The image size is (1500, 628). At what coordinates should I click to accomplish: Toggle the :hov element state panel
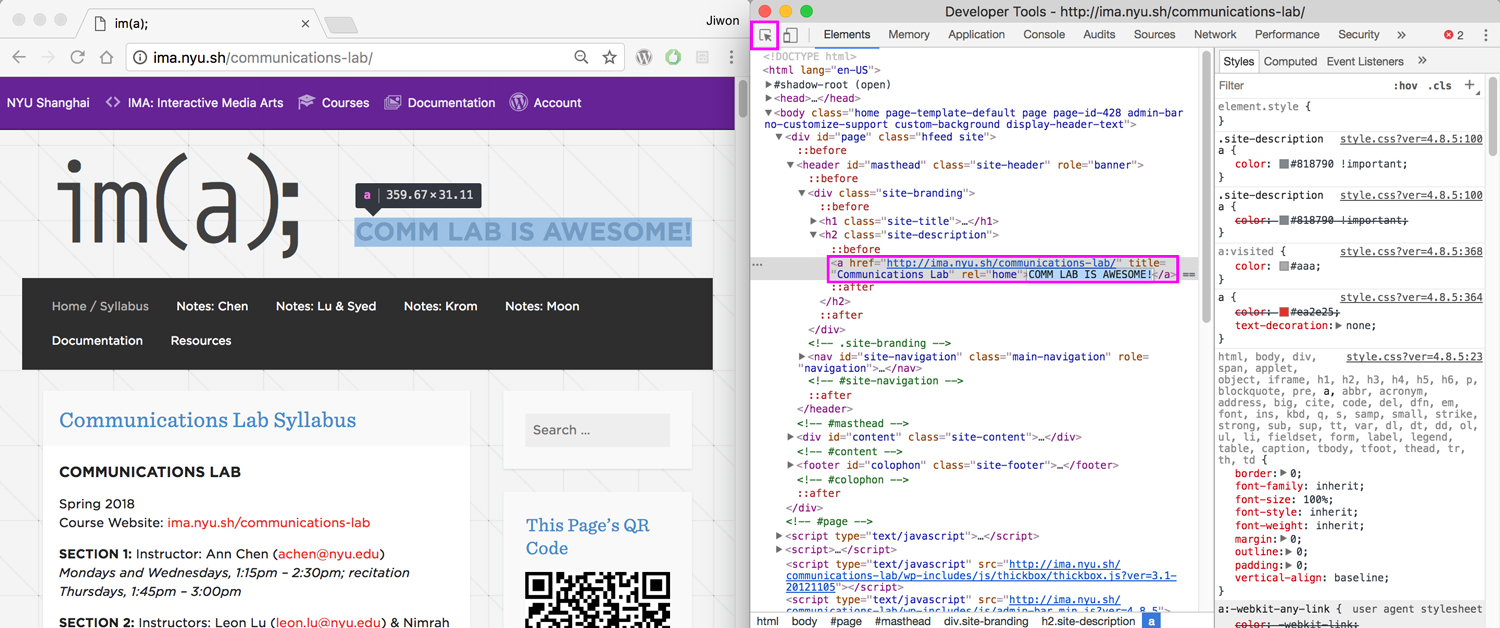[x=1405, y=86]
